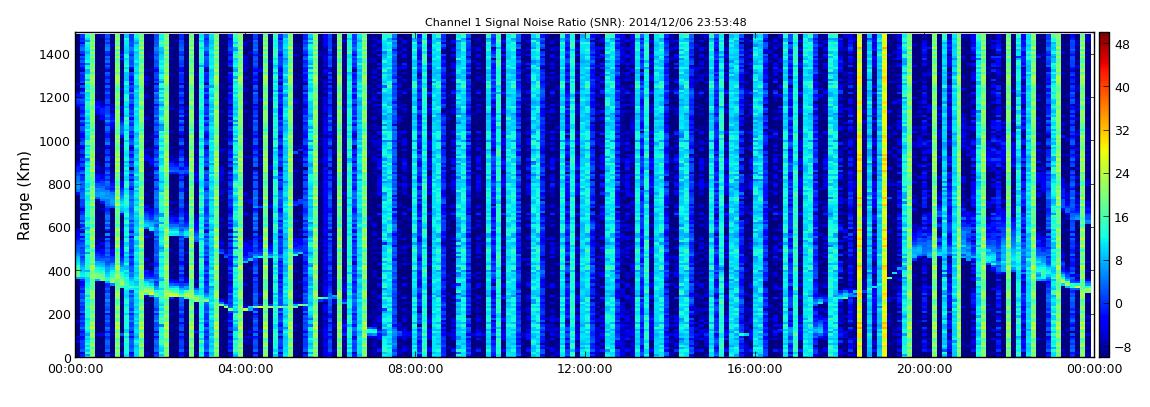Click the '1000' y-axis tick label

(x=56, y=141)
